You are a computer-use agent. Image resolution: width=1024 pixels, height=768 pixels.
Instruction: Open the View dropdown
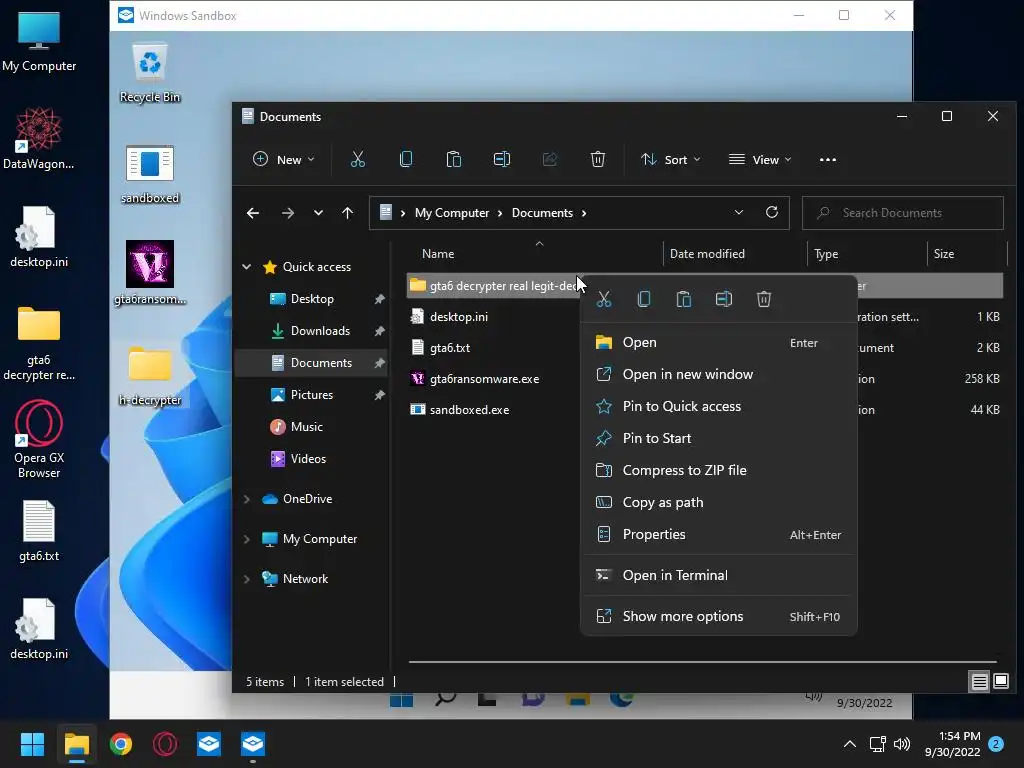(x=760, y=159)
